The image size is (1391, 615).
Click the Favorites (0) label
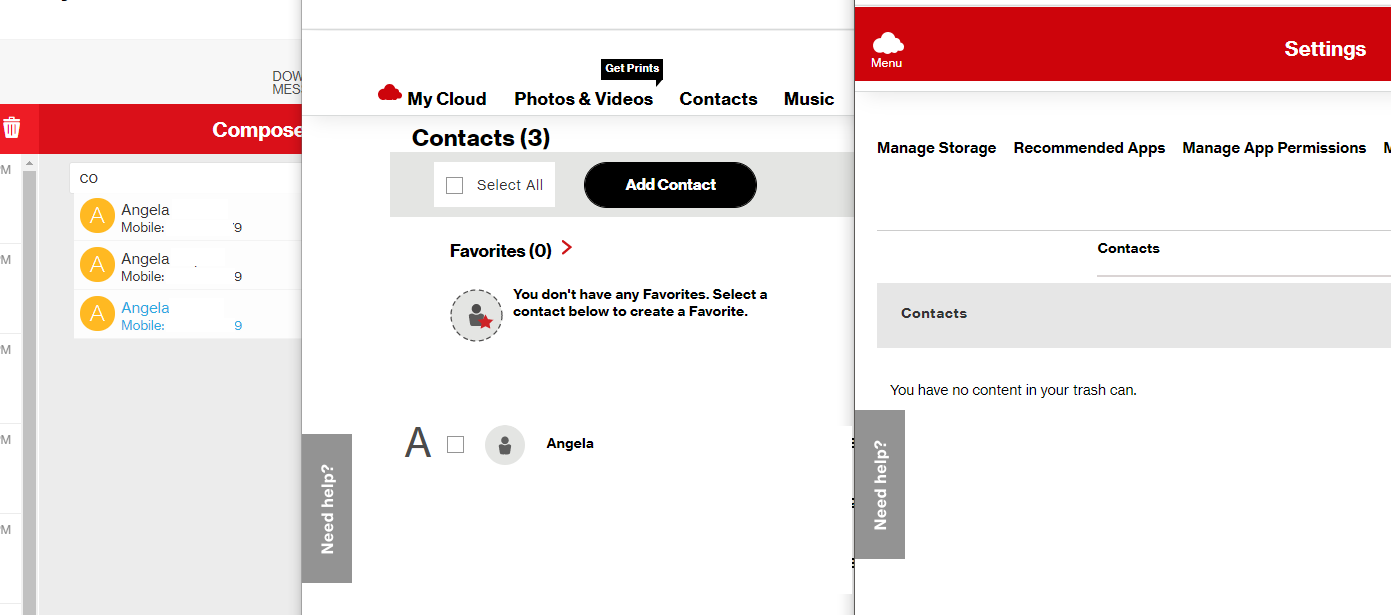500,251
